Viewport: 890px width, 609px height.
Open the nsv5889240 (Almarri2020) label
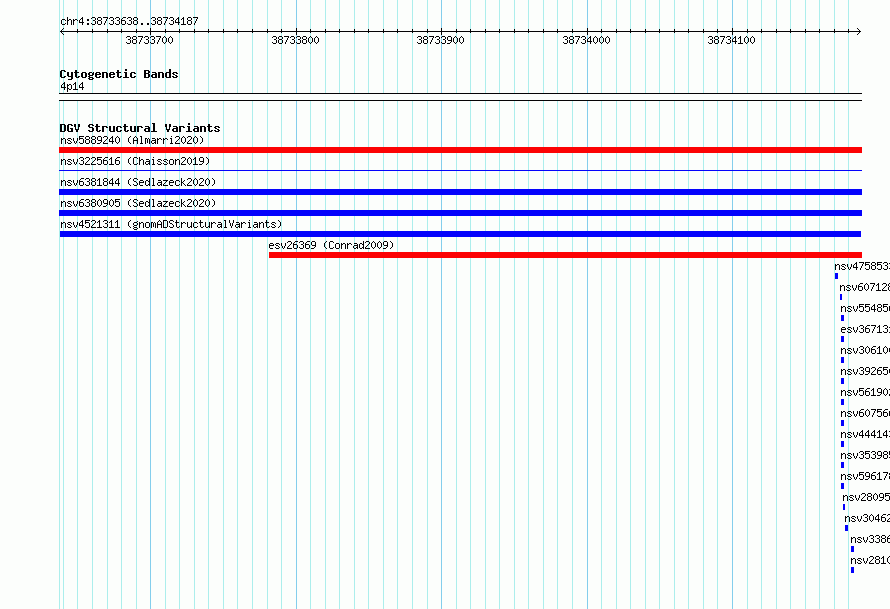click(x=132, y=140)
